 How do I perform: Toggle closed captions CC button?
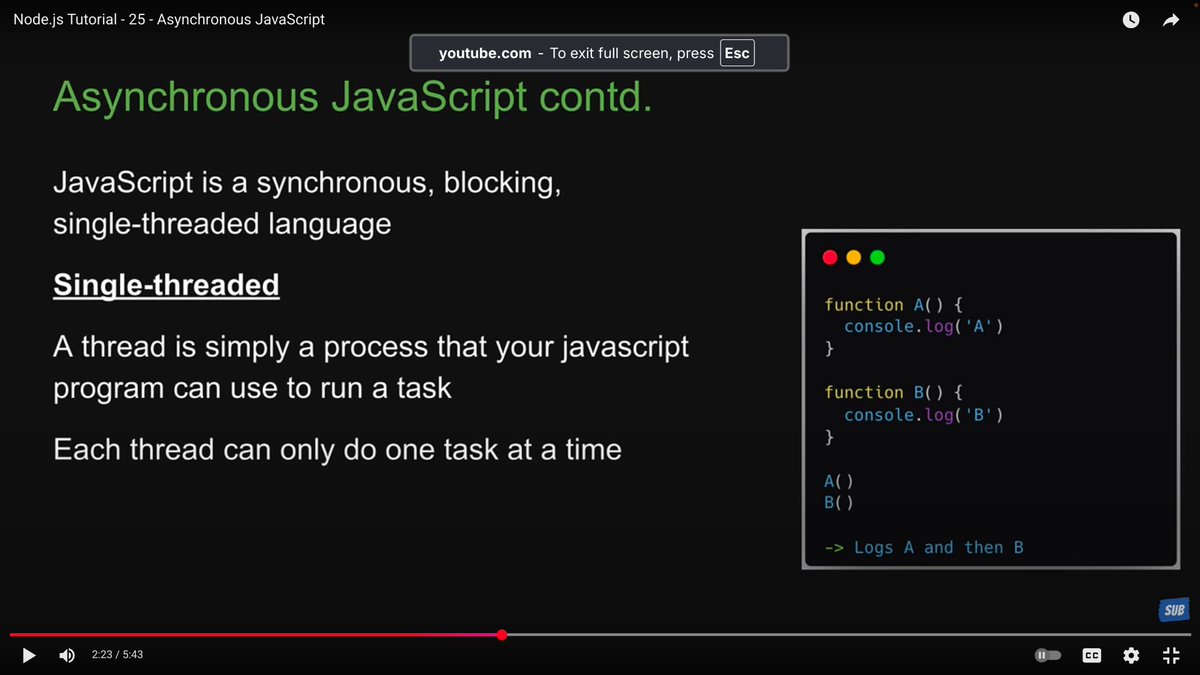tap(1092, 655)
